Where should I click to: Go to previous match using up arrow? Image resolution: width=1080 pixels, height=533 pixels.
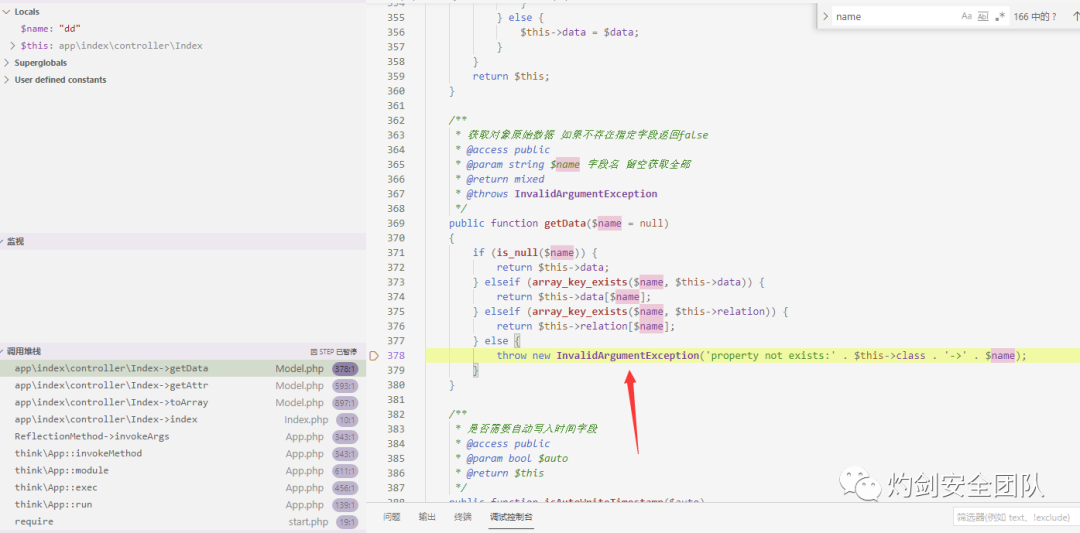1075,17
